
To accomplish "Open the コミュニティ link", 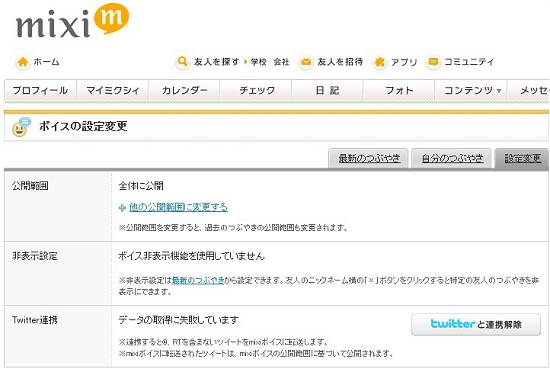I will pyautogui.click(x=469, y=62).
